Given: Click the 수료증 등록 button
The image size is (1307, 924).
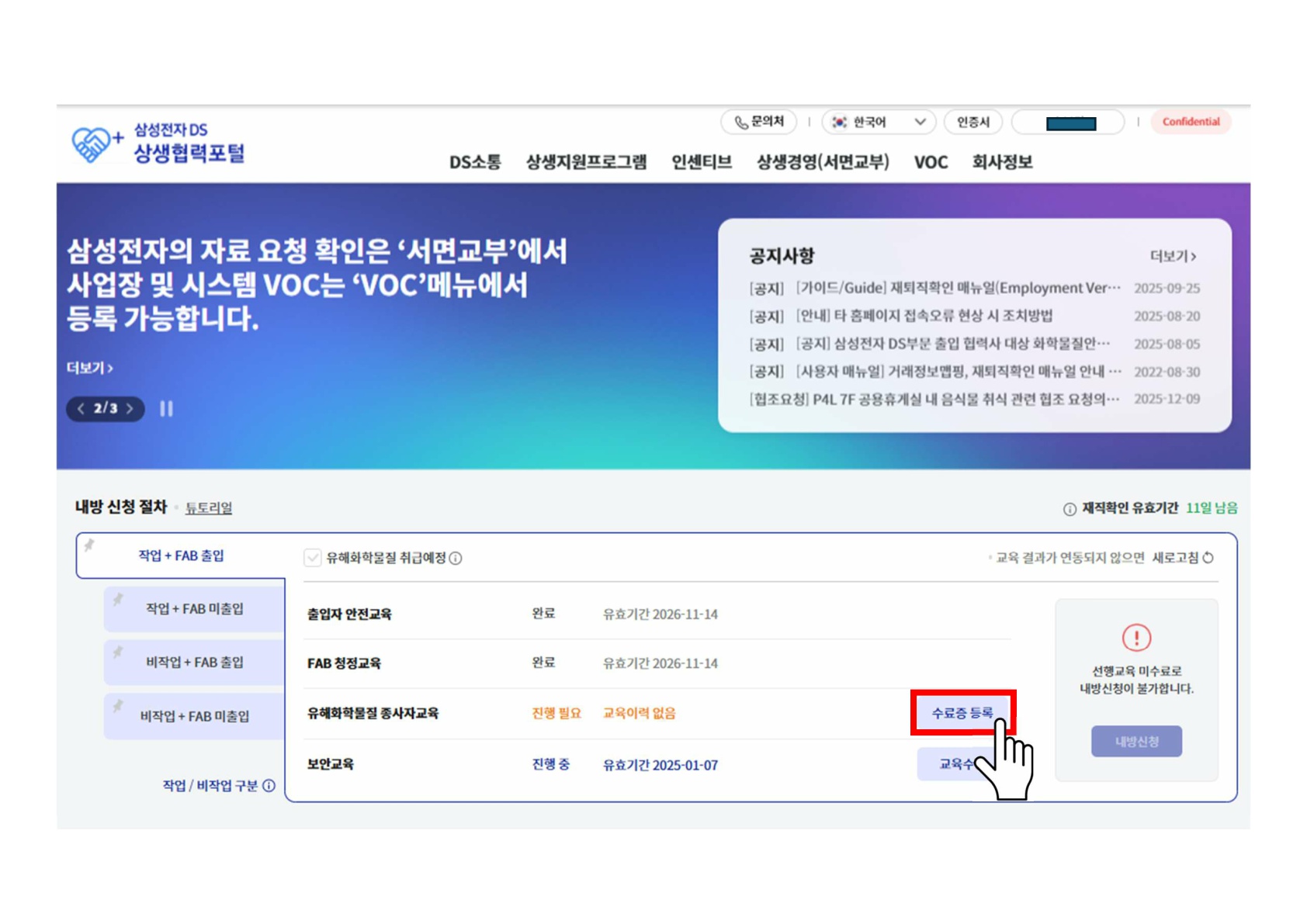Looking at the screenshot, I should click(962, 713).
